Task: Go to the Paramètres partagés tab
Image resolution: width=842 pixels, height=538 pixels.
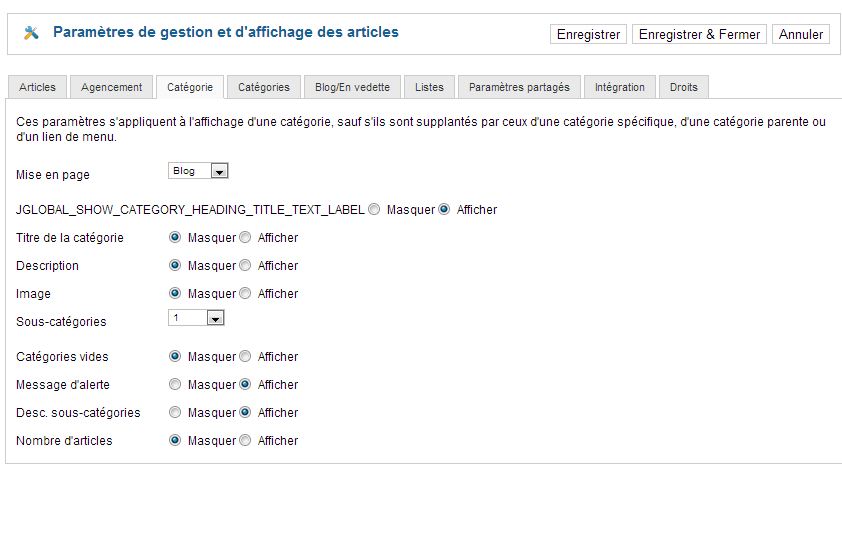Action: point(519,87)
